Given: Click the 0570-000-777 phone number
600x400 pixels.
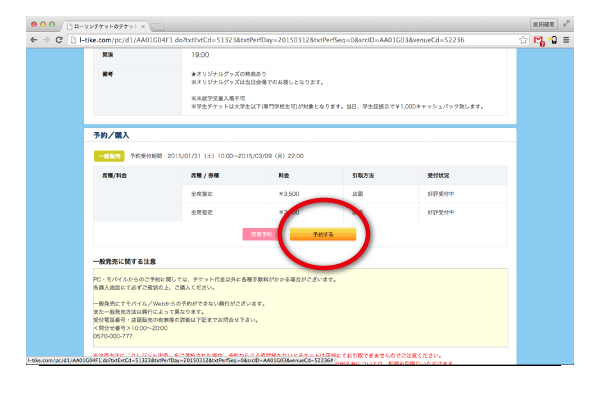Looking at the screenshot, I should 113,336.
